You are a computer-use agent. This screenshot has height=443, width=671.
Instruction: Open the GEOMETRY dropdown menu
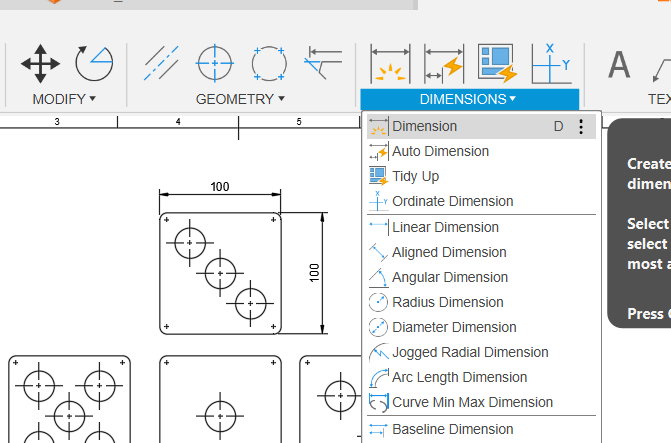(x=240, y=99)
